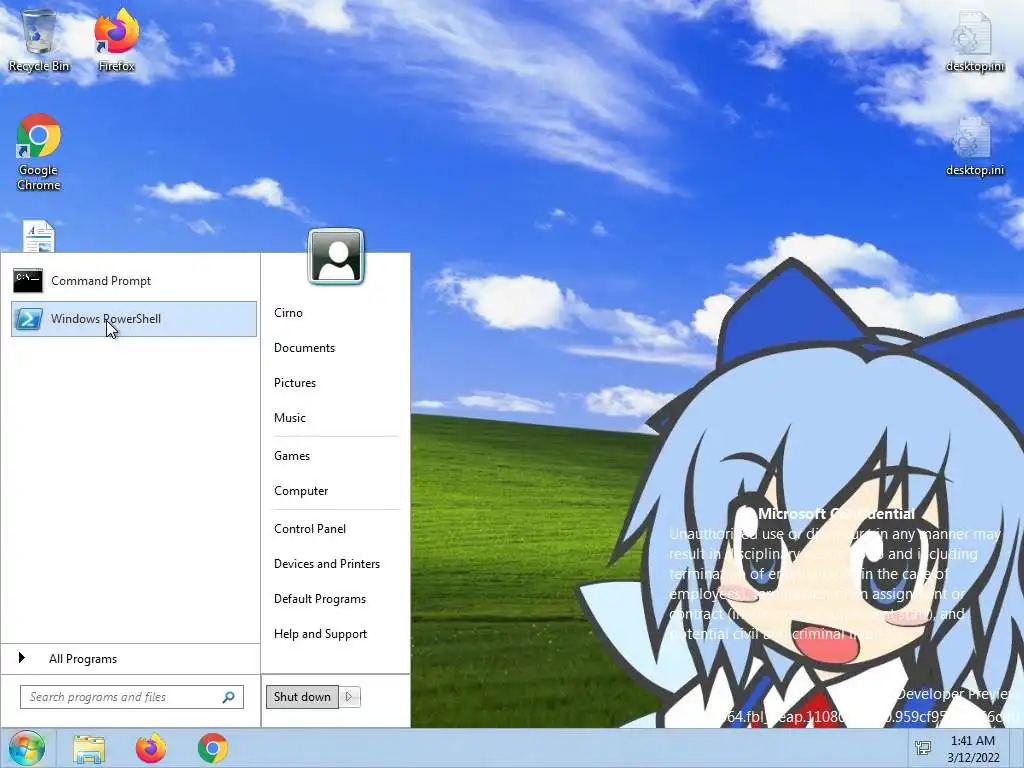Open Windows Explorer from the taskbar
The image size is (1024, 768).
tap(89, 749)
